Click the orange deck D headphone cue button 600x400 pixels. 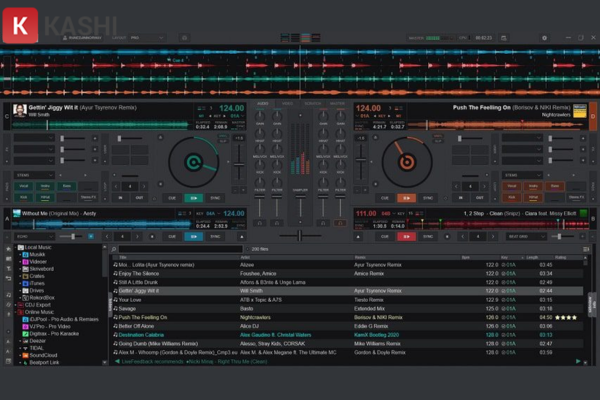pyautogui.click(x=340, y=223)
